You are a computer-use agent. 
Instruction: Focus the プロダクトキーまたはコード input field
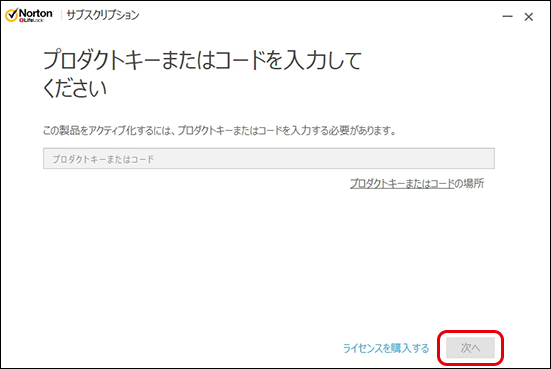click(x=269, y=158)
